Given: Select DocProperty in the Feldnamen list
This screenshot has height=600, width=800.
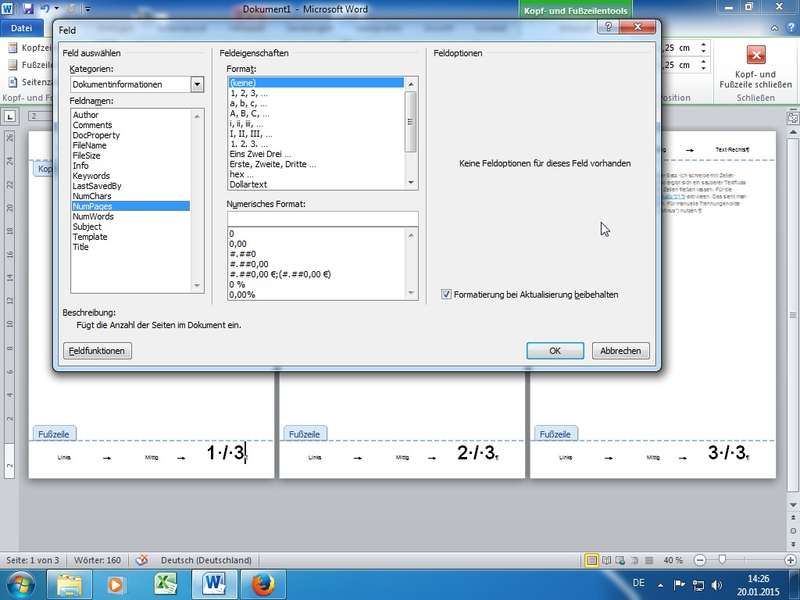Looking at the screenshot, I should click(96, 135).
